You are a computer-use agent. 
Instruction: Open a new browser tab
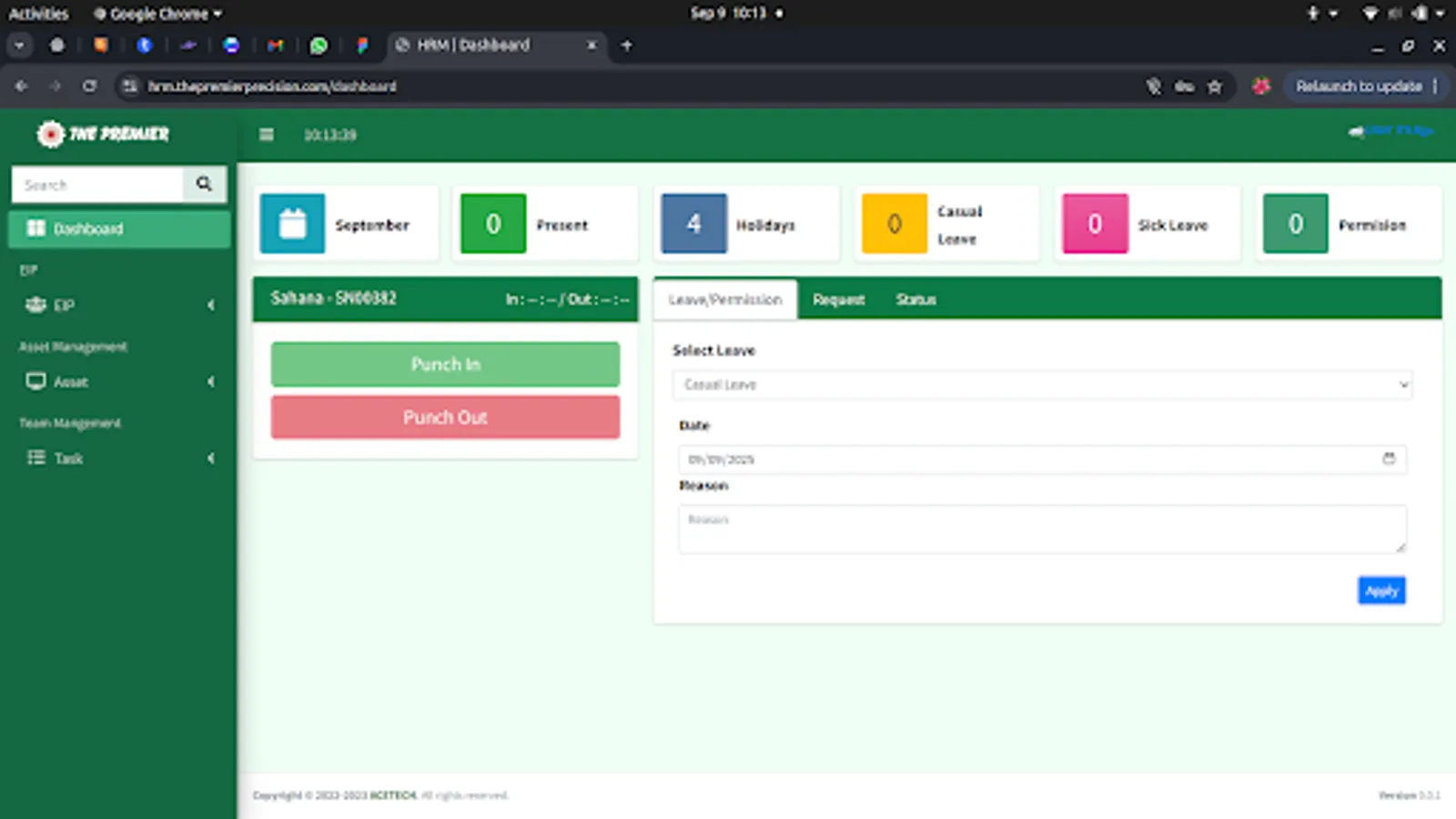626,45
